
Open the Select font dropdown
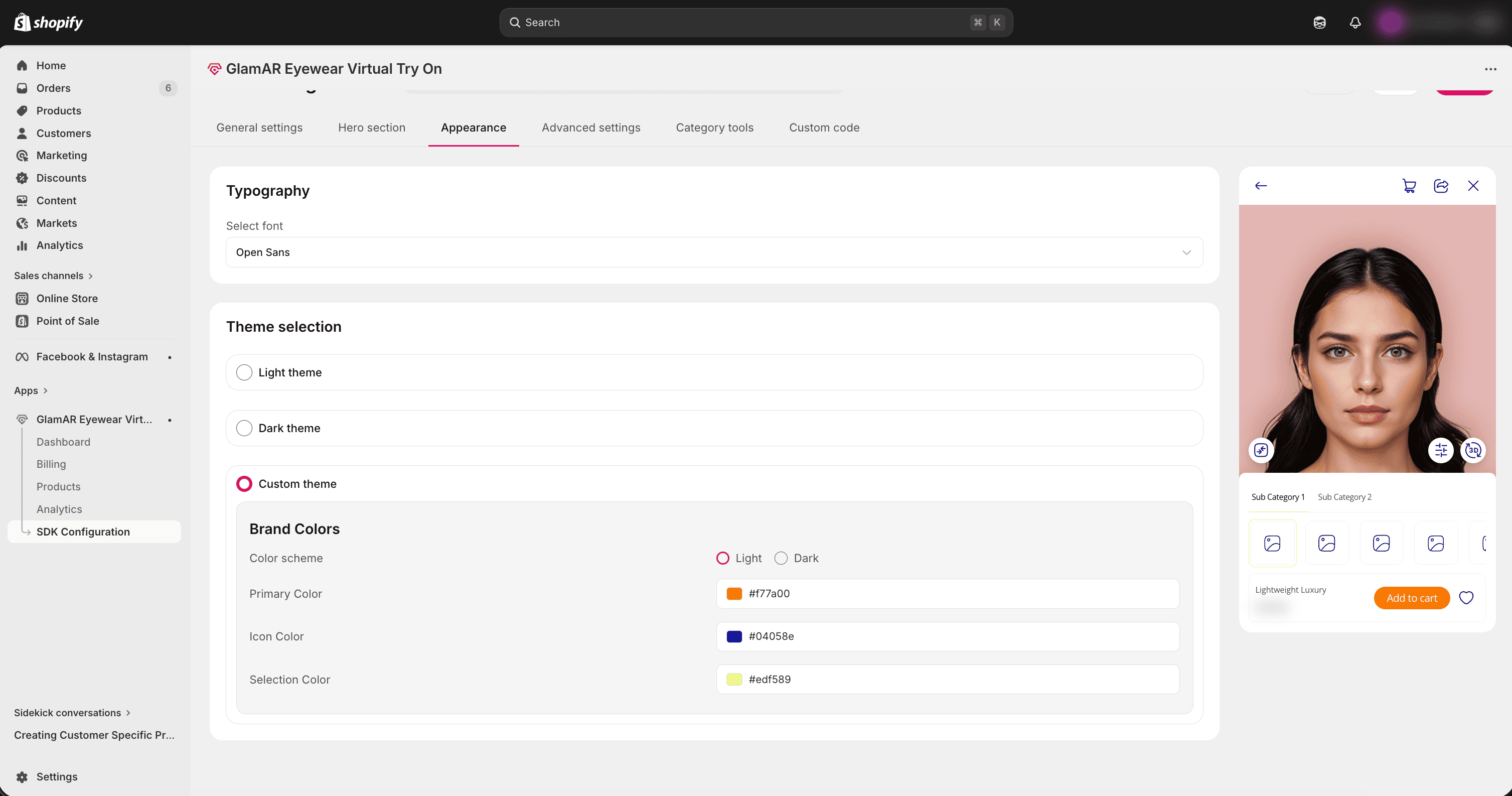(x=714, y=252)
